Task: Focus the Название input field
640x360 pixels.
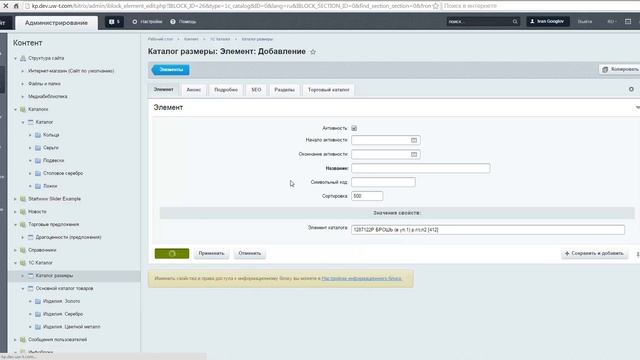Action: (x=420, y=168)
